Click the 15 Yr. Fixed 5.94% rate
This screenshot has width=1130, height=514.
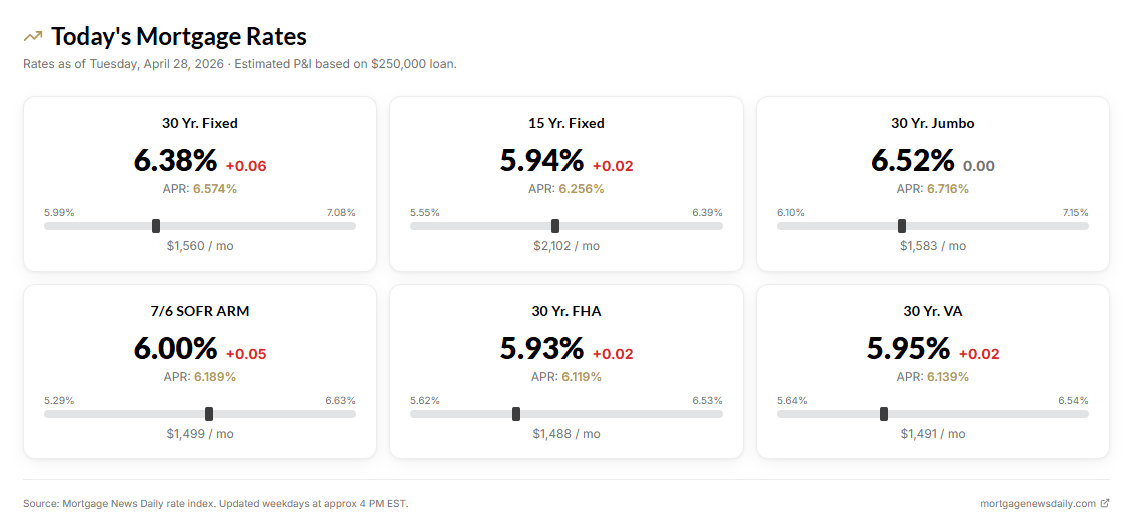542,160
